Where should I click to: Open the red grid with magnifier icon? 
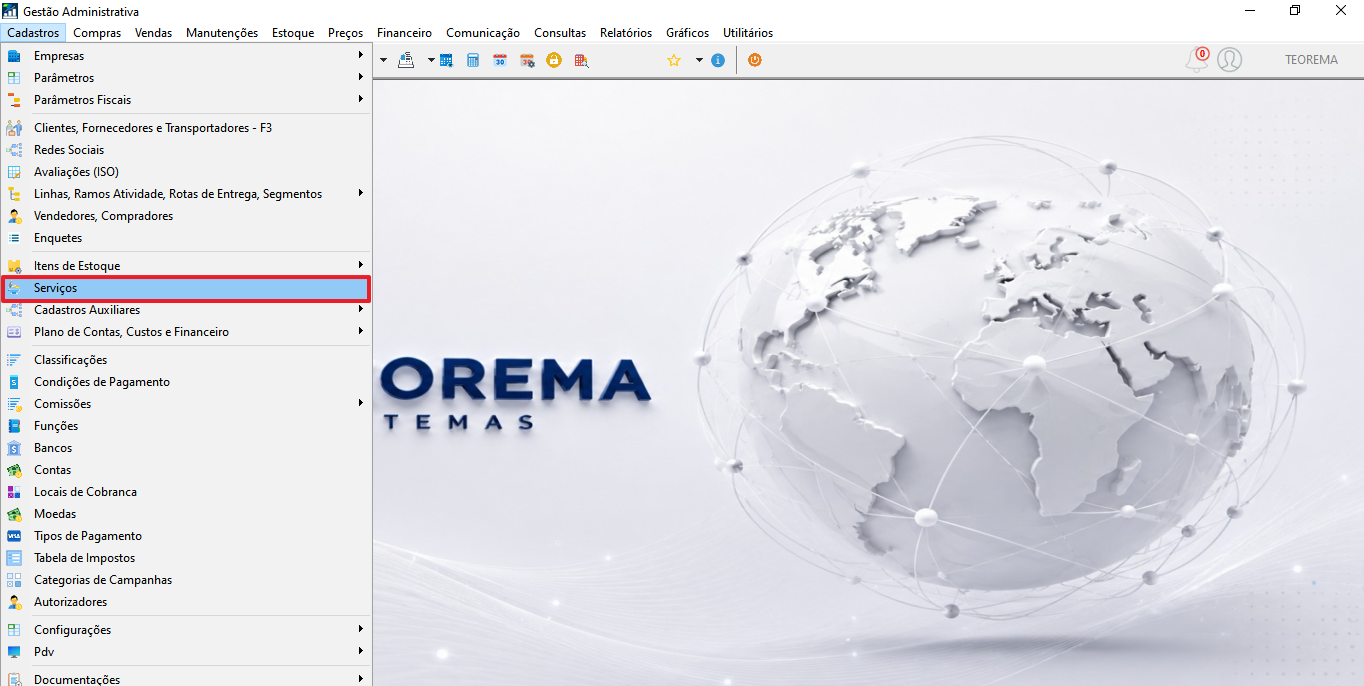click(581, 60)
